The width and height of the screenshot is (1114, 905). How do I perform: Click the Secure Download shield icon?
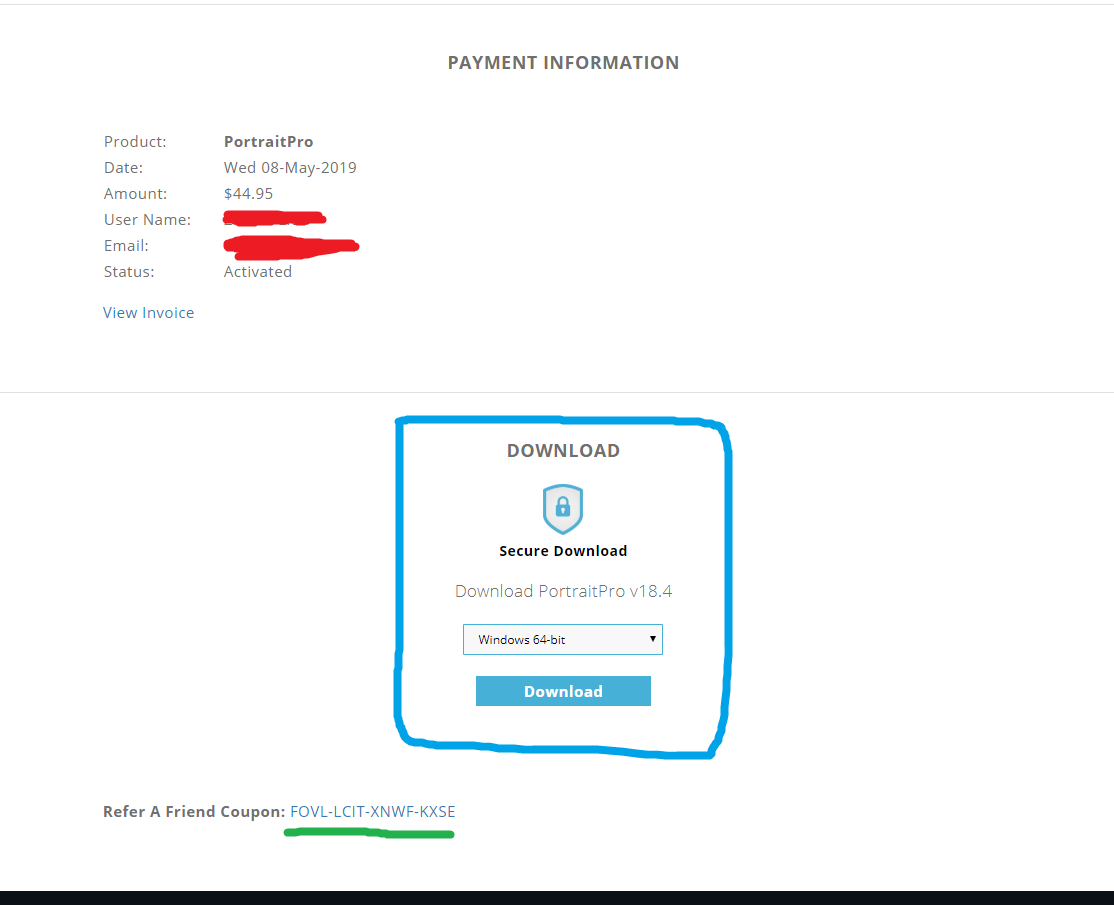pyautogui.click(x=563, y=509)
